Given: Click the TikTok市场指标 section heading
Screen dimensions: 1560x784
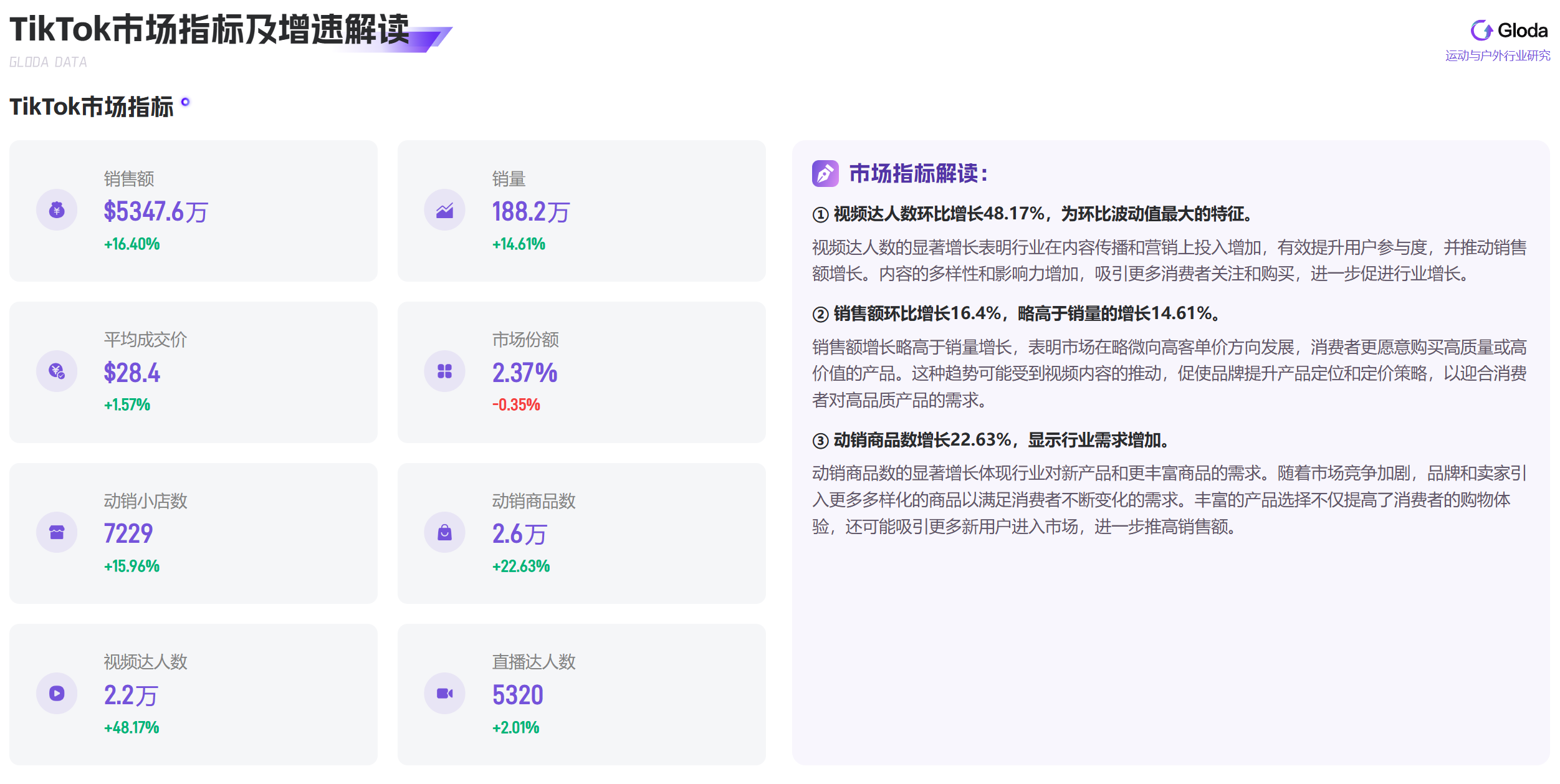Looking at the screenshot, I should (92, 107).
